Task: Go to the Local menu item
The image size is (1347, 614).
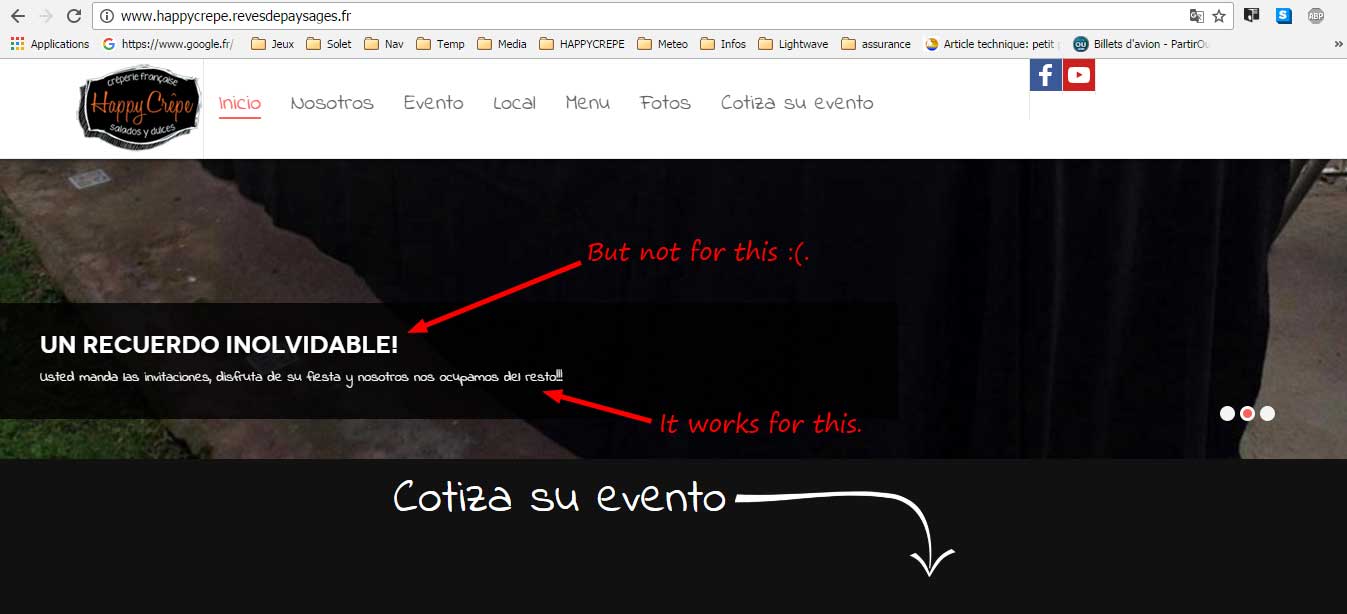Action: [x=515, y=103]
